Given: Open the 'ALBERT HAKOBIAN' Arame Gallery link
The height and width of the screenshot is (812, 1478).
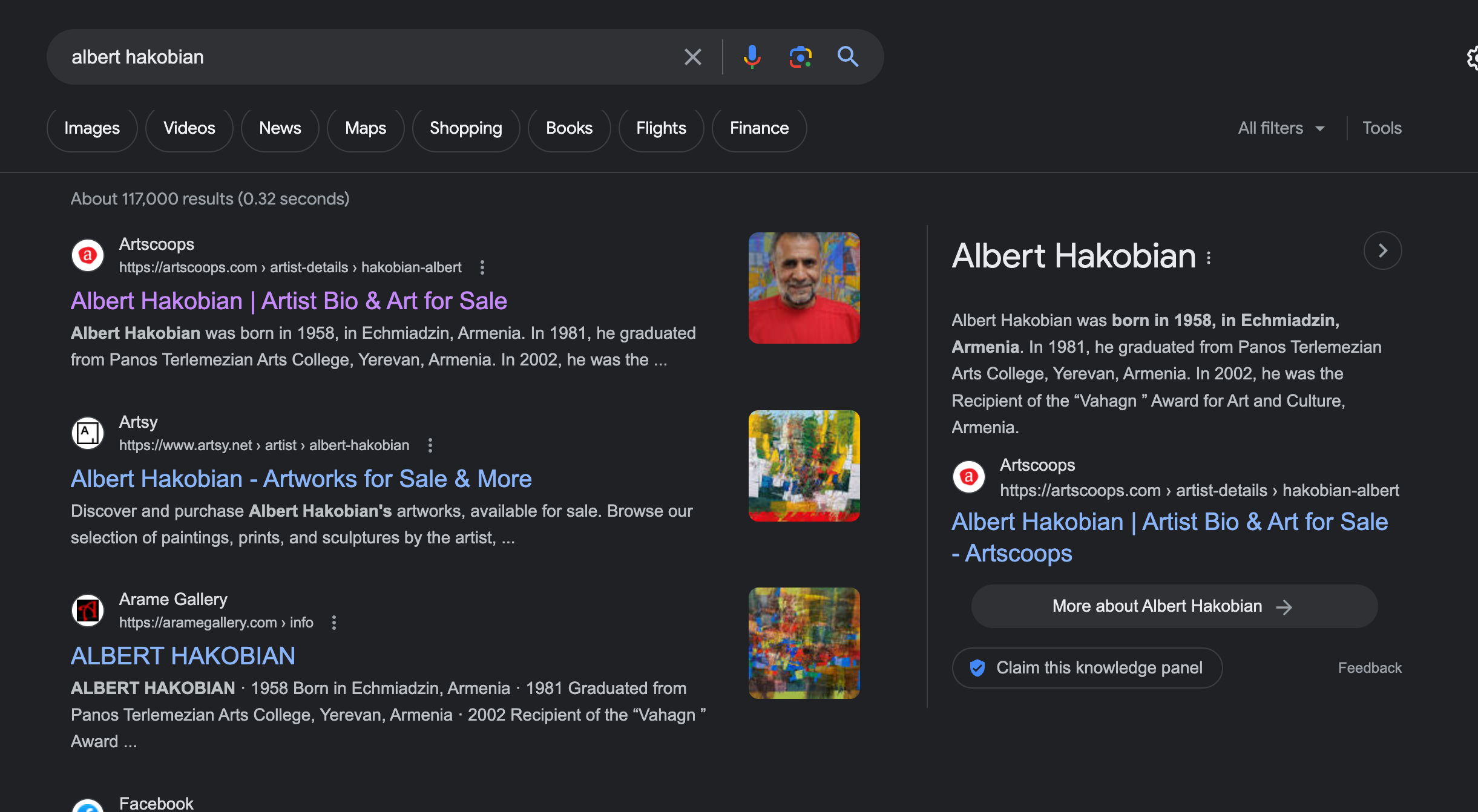Looking at the screenshot, I should (183, 656).
